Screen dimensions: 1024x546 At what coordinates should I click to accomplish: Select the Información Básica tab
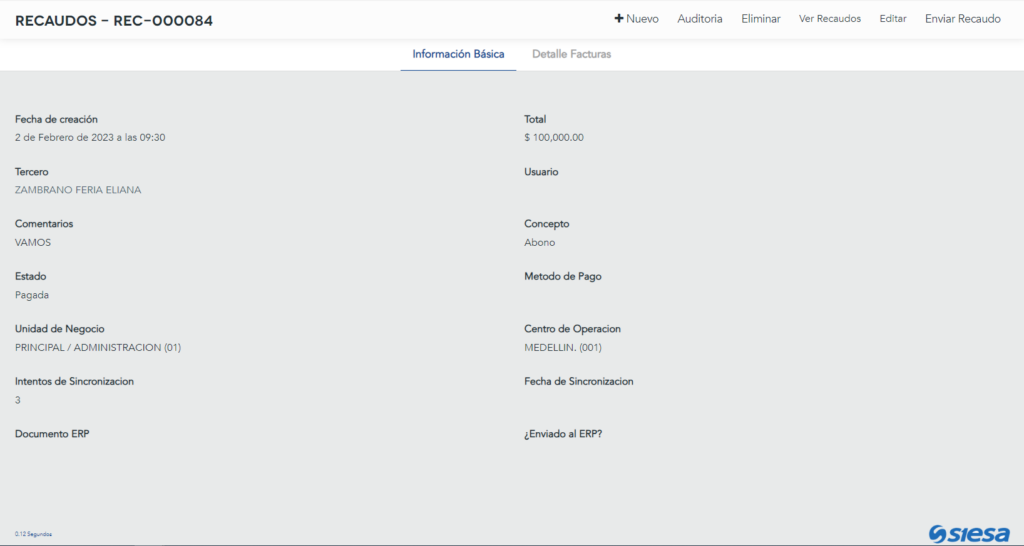point(458,54)
